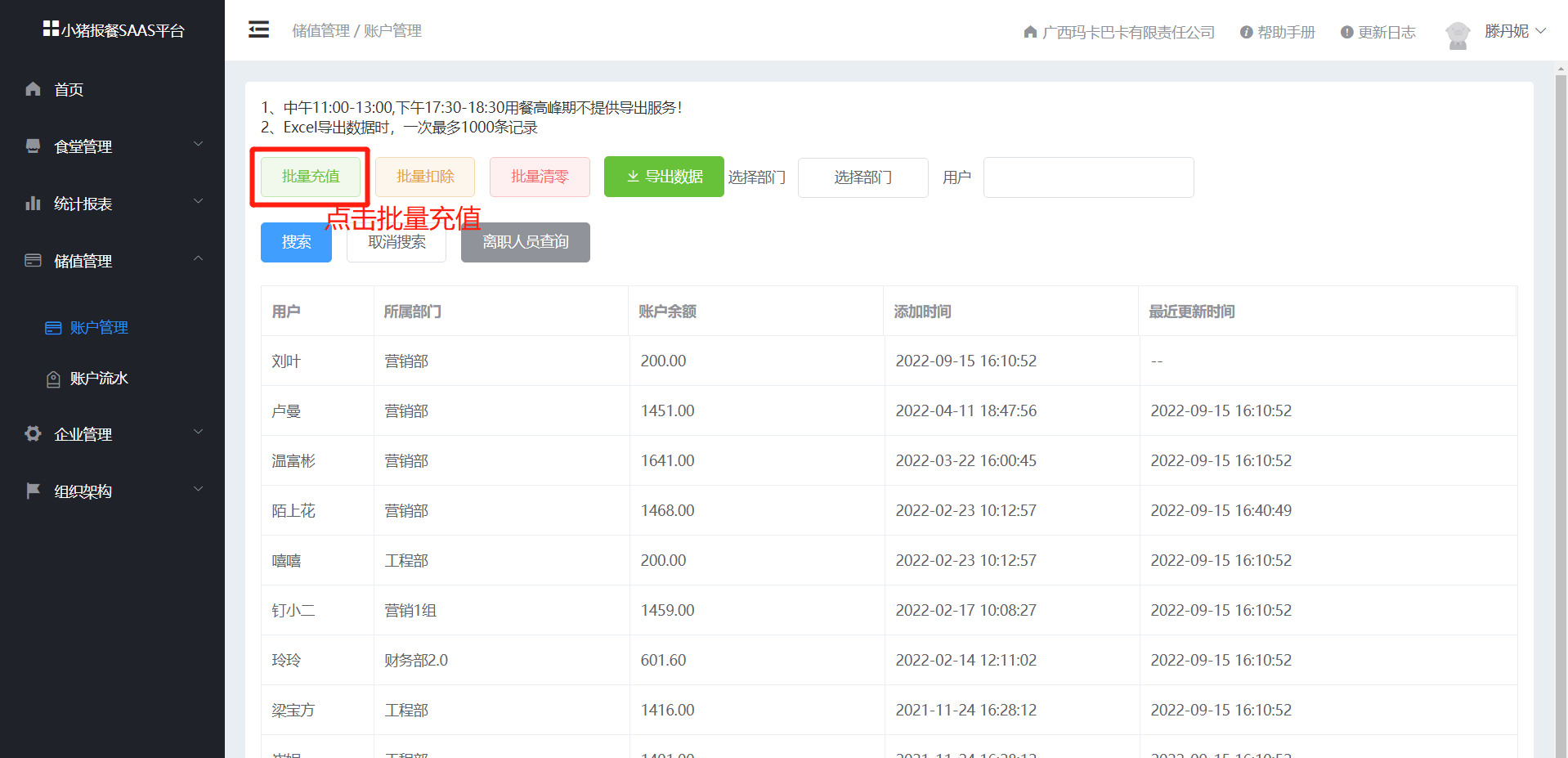Click the 批量清零 button
Viewport: 1568px width, 758px height.
[x=540, y=177]
